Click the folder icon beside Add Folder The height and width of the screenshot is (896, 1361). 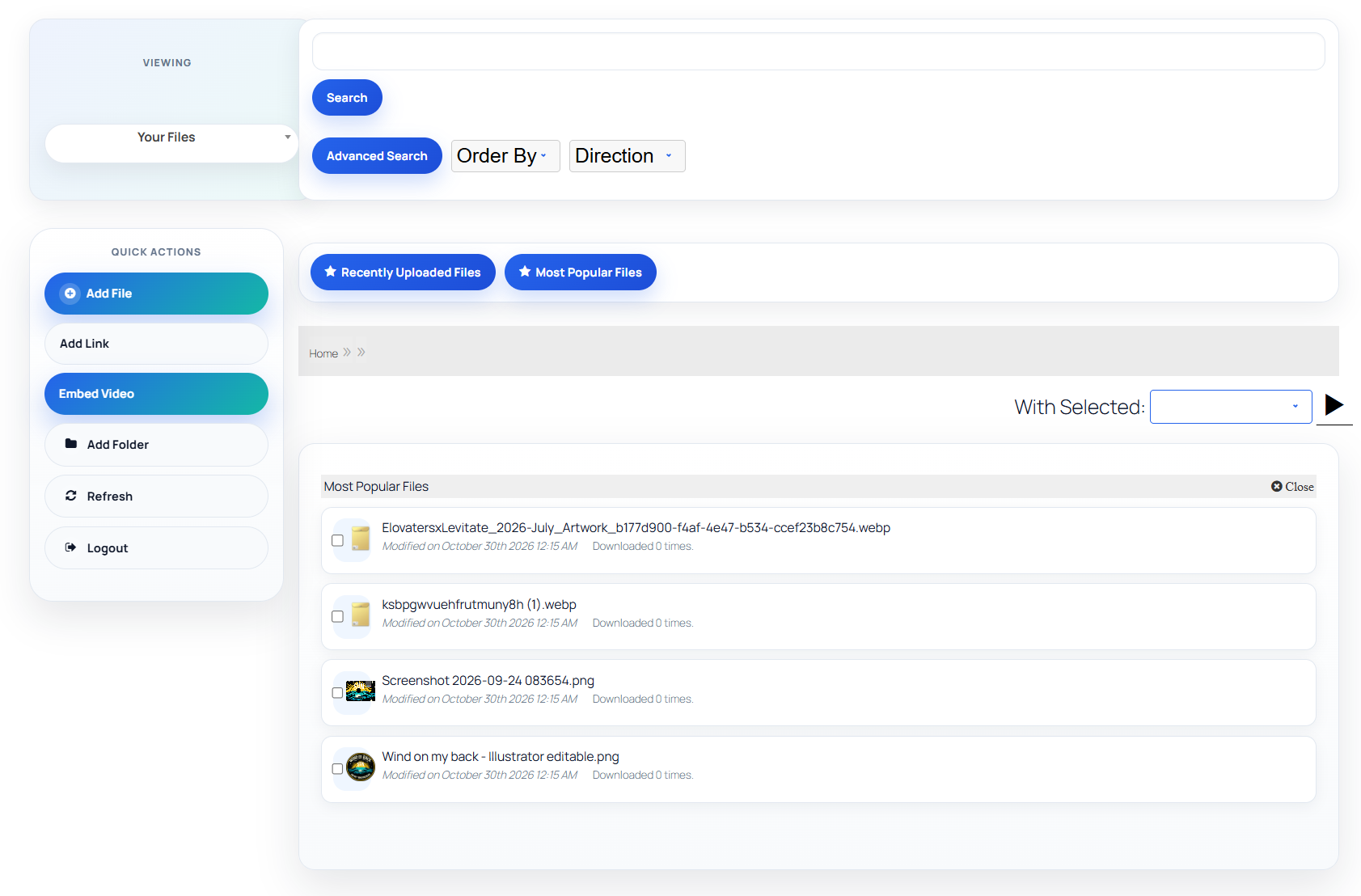[x=71, y=444]
